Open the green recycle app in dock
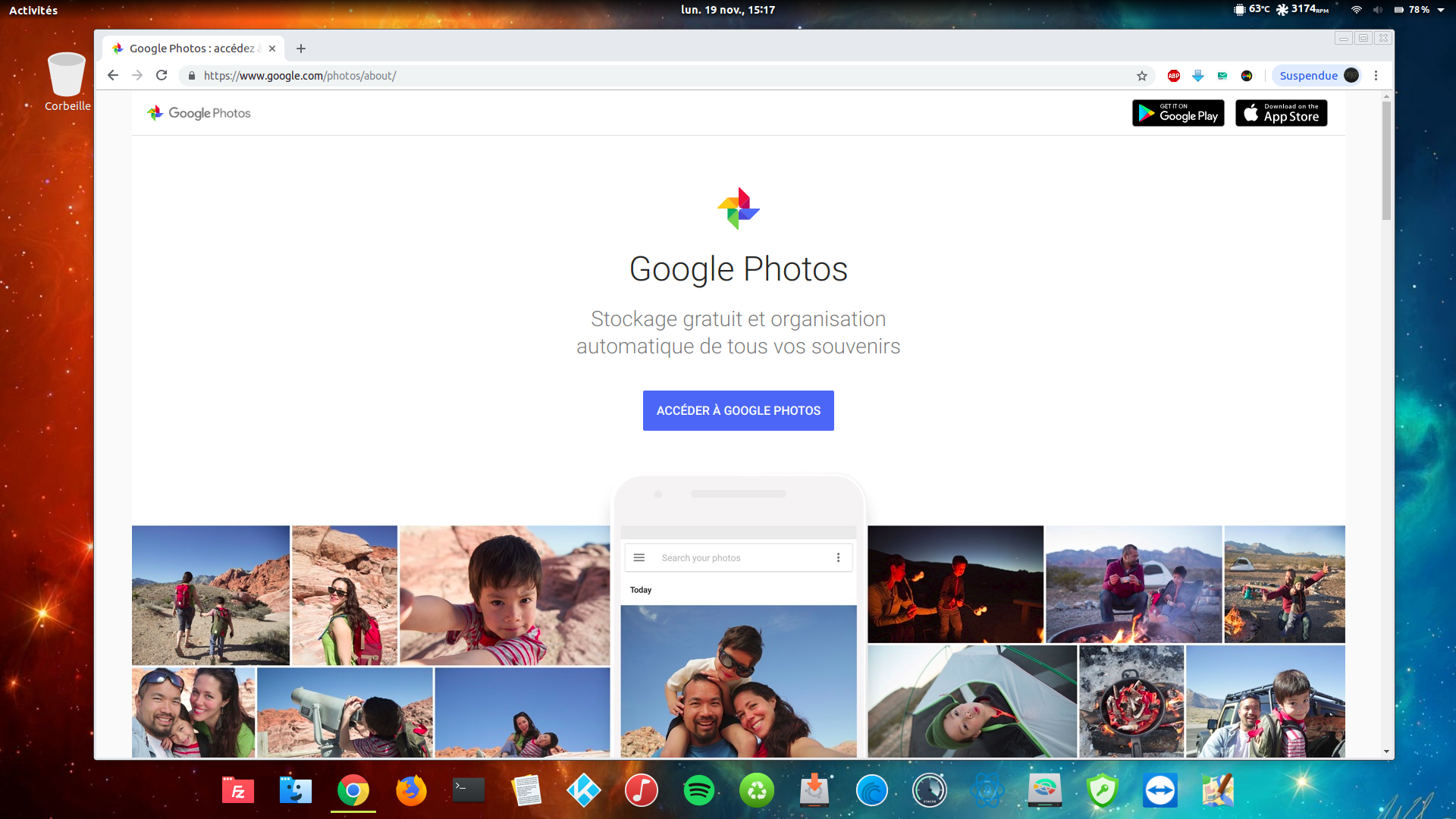Screen dimensions: 1456x819 click(x=757, y=791)
